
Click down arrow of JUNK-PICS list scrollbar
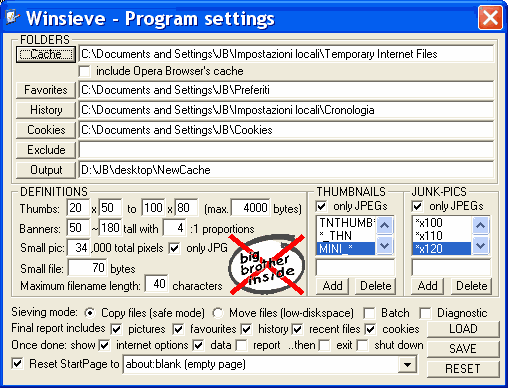point(480,246)
